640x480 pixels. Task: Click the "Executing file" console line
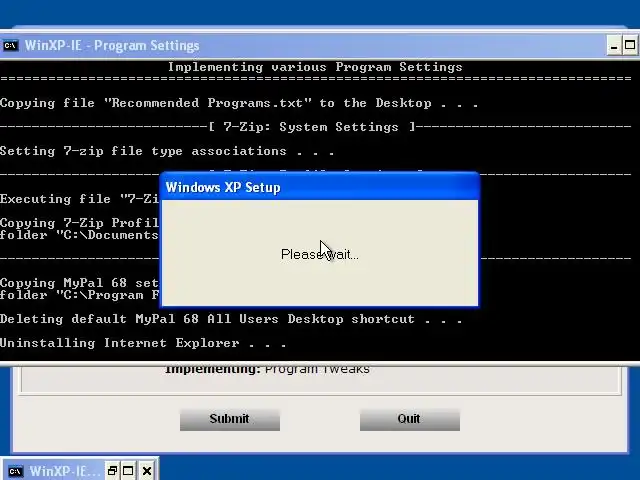coord(80,199)
